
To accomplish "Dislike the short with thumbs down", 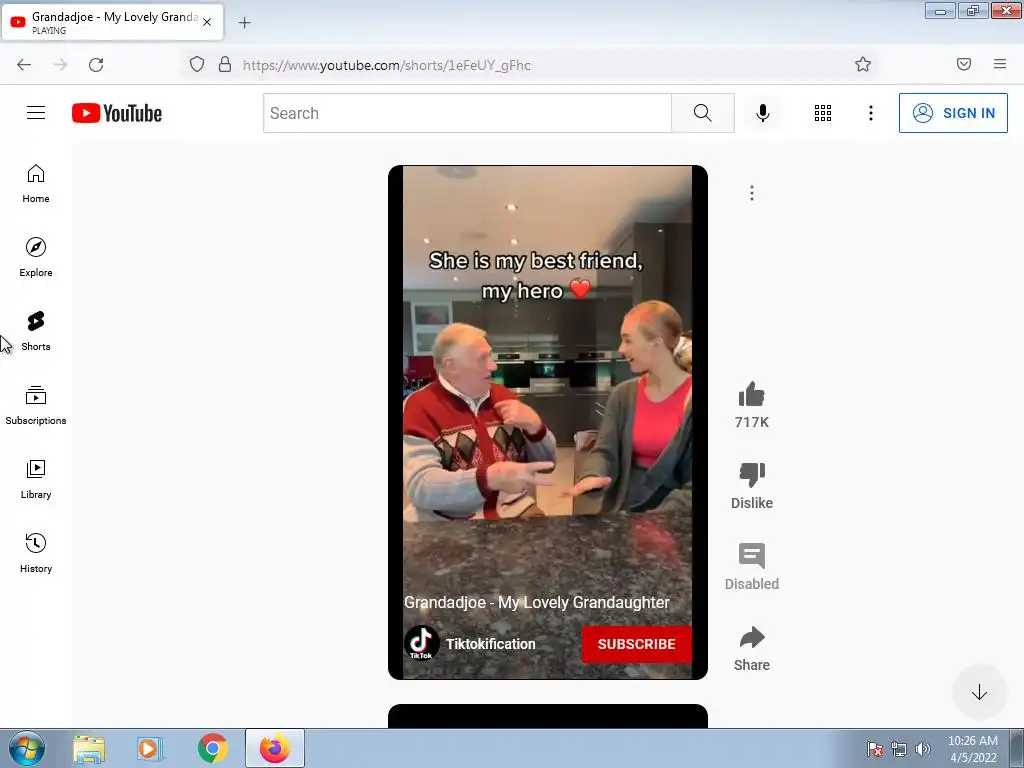I will (752, 475).
